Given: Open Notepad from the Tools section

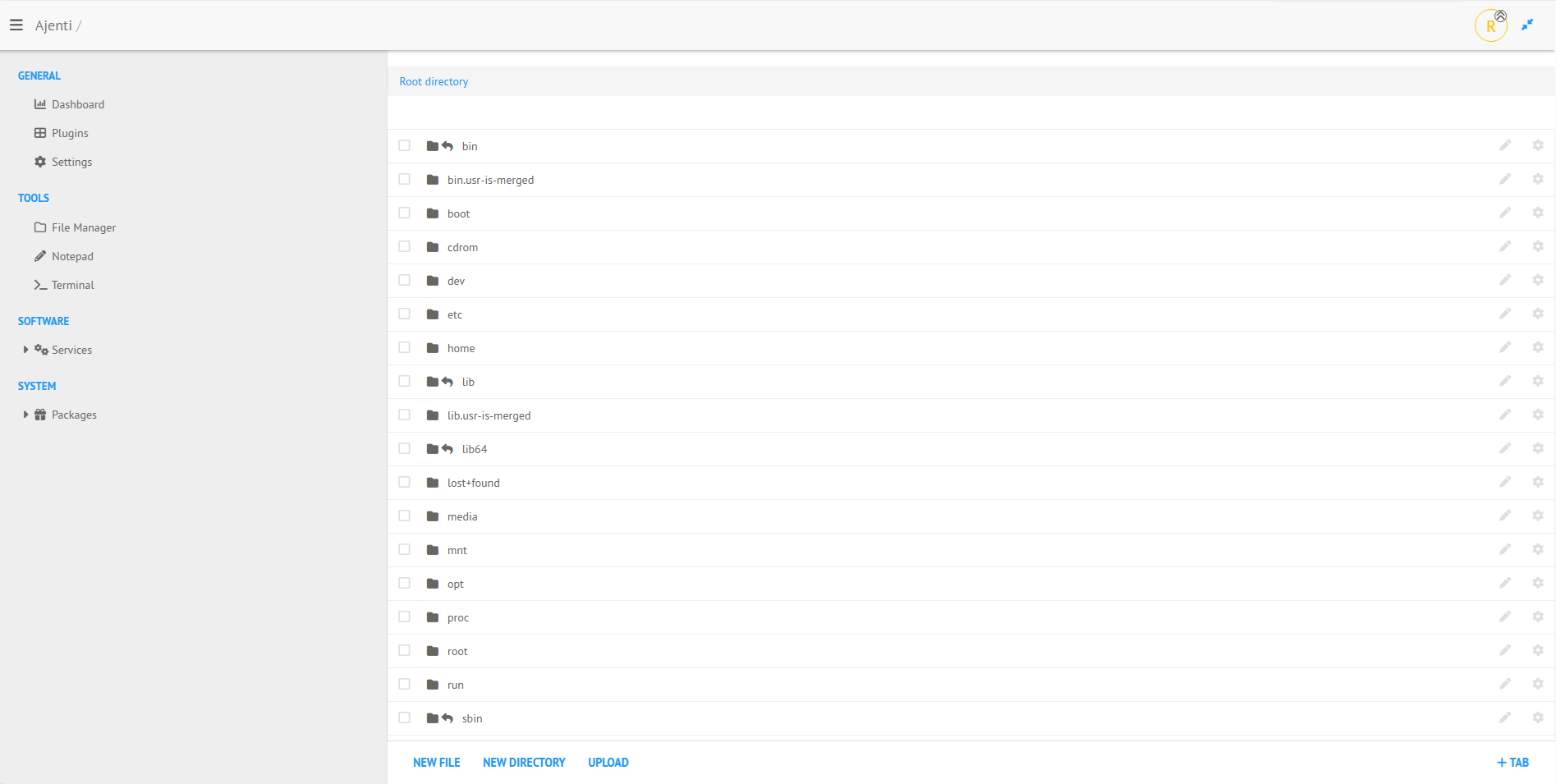Looking at the screenshot, I should point(72,256).
